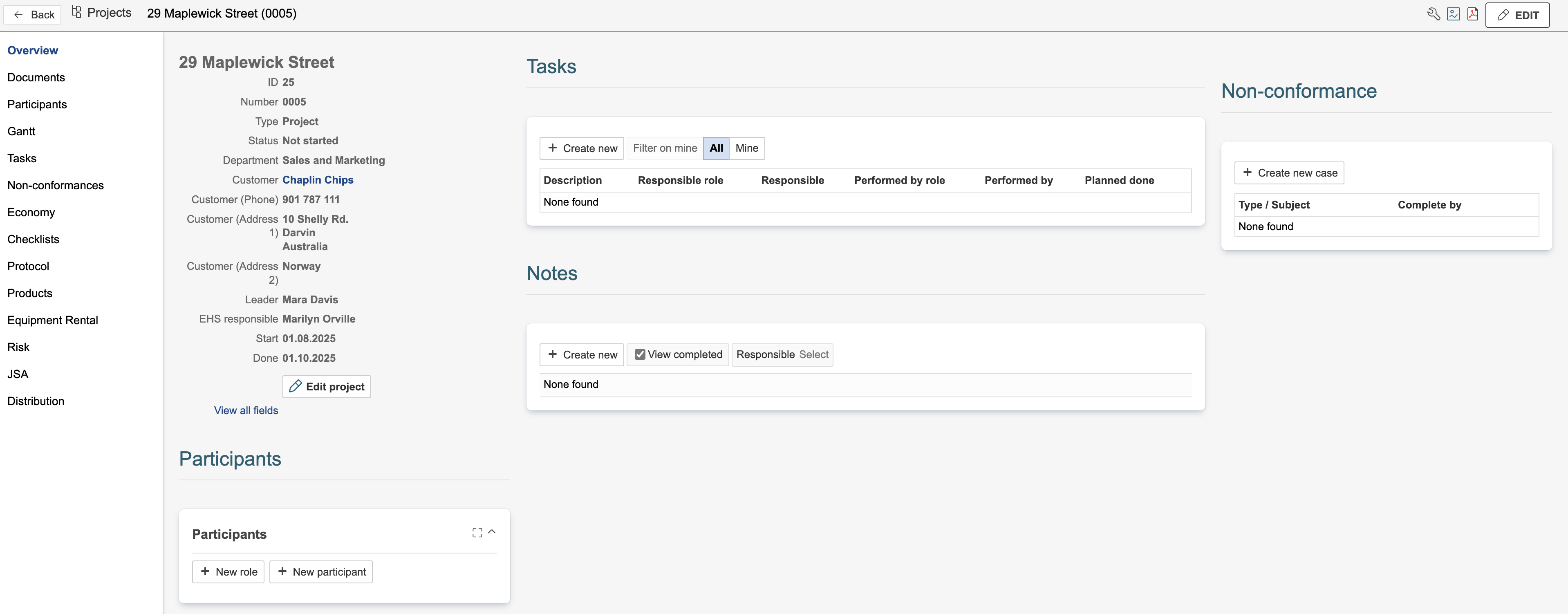Click the Projects breadcrumb icon
This screenshot has width=1568, height=614.
(x=77, y=12)
